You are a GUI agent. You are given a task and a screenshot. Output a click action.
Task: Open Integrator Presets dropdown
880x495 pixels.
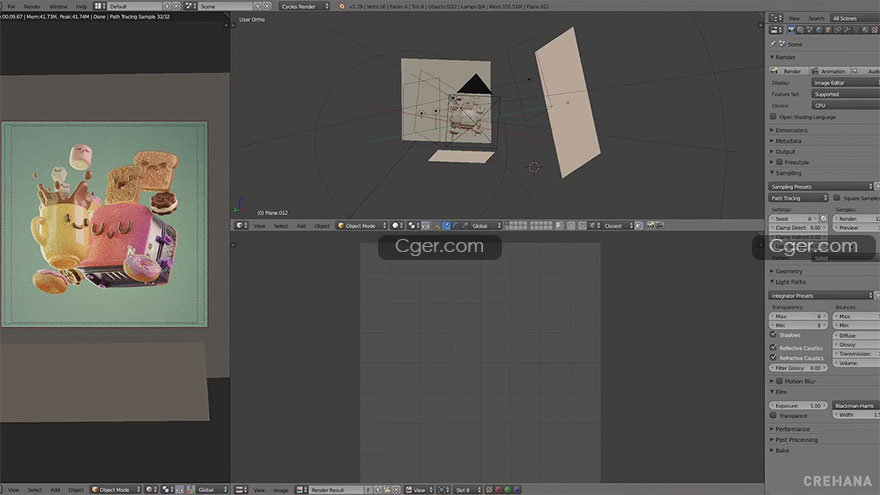[821, 295]
